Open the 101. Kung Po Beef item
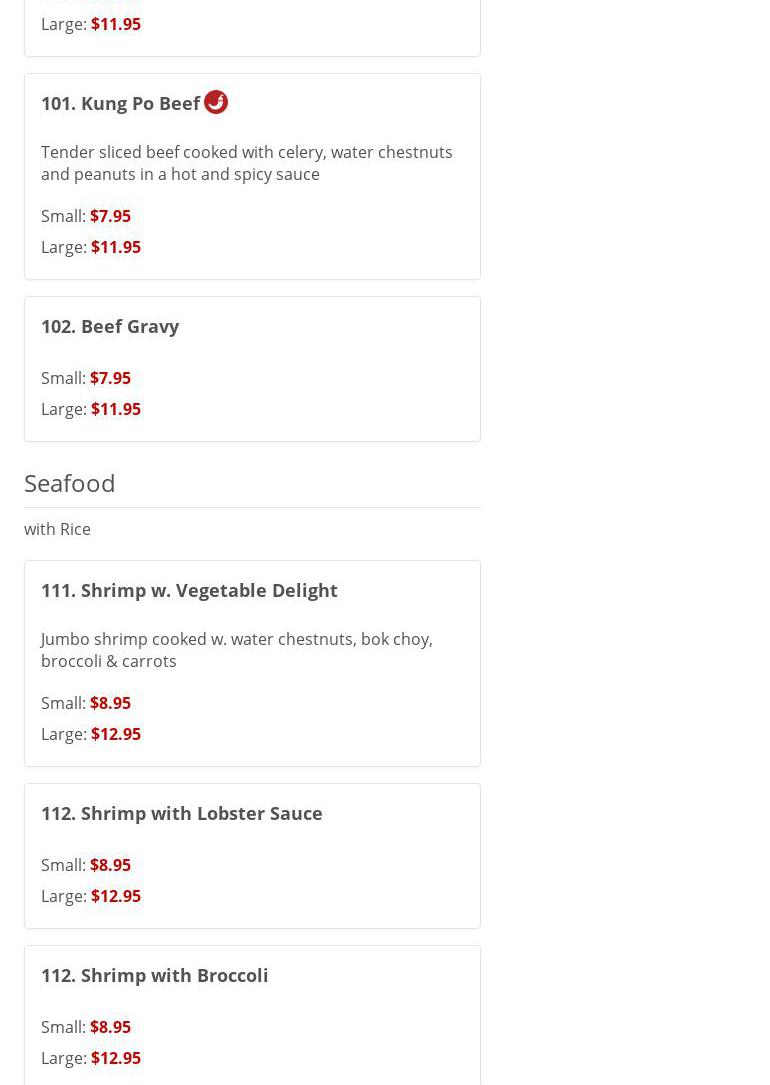This screenshot has width=770, height=1085. (120, 103)
